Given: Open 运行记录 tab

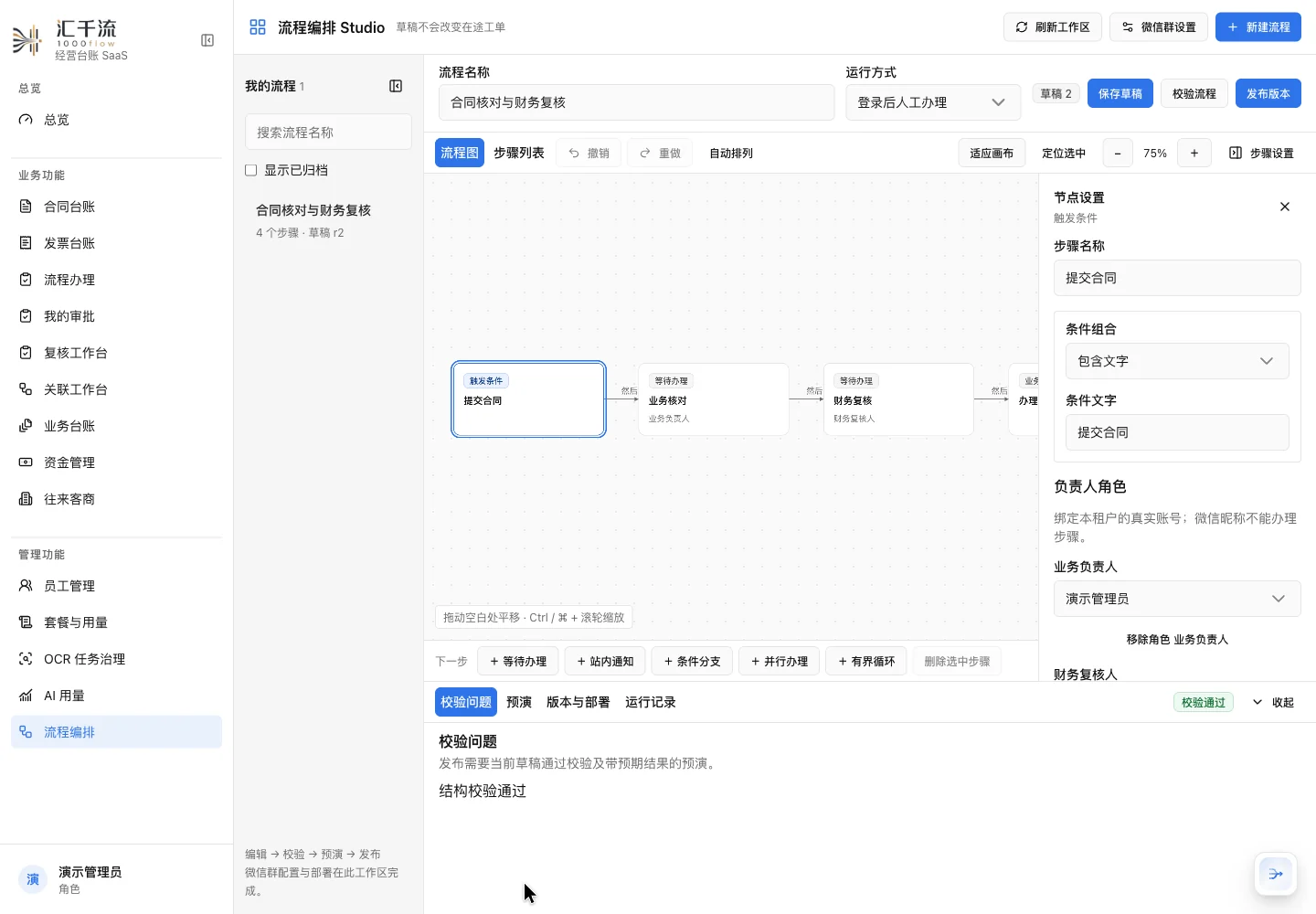Looking at the screenshot, I should tap(651, 702).
